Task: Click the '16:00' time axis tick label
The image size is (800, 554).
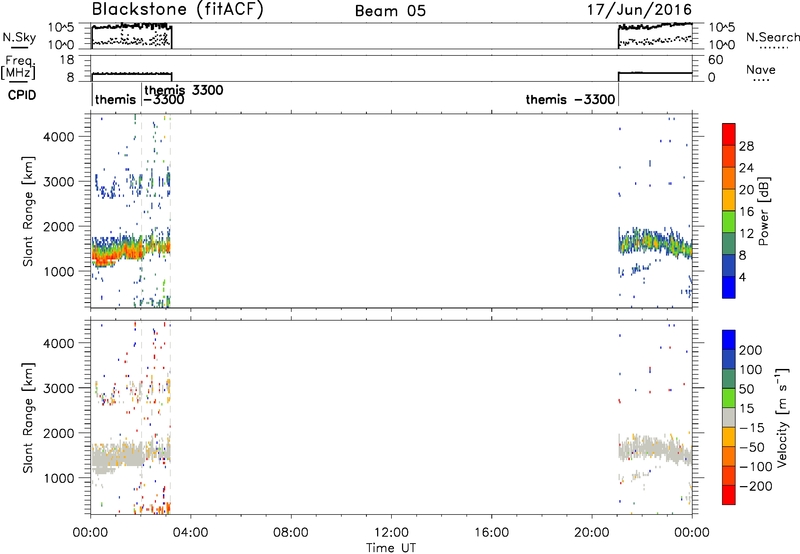Action: 491,533
